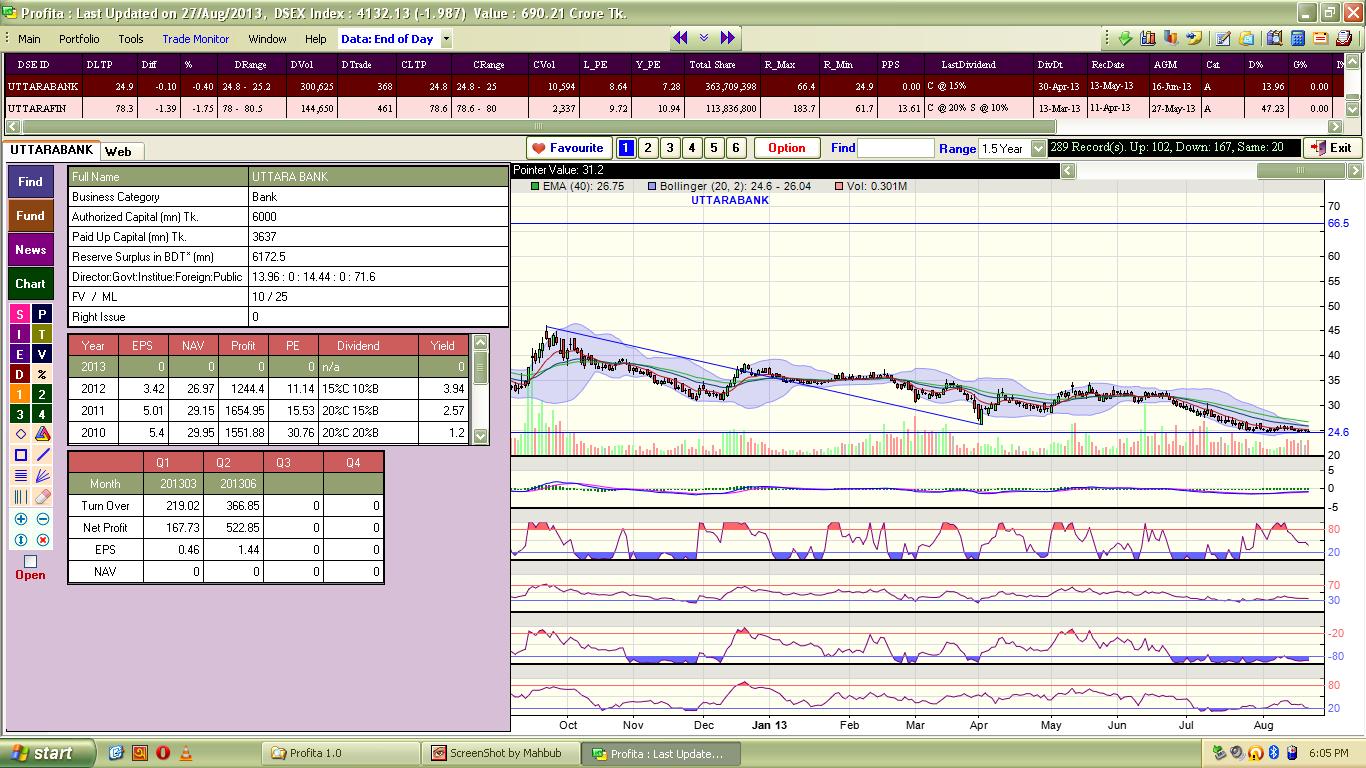Toggle green panel button 3
The width and height of the screenshot is (1366, 768).
tap(20, 414)
